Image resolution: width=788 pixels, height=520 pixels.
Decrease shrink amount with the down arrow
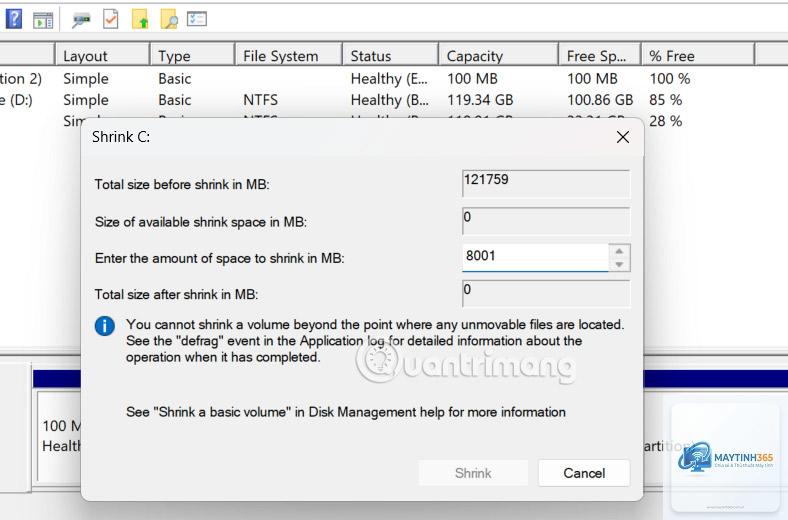(x=619, y=264)
